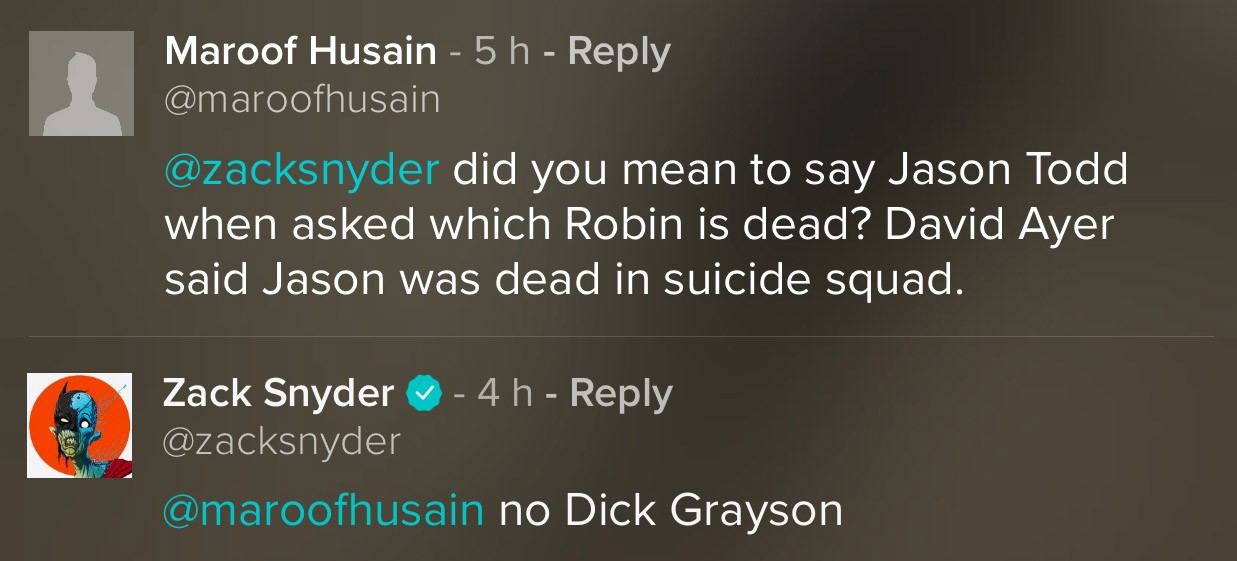The image size is (1237, 561).
Task: Tap the name "David Ayer" in the comment
Action: tap(999, 226)
